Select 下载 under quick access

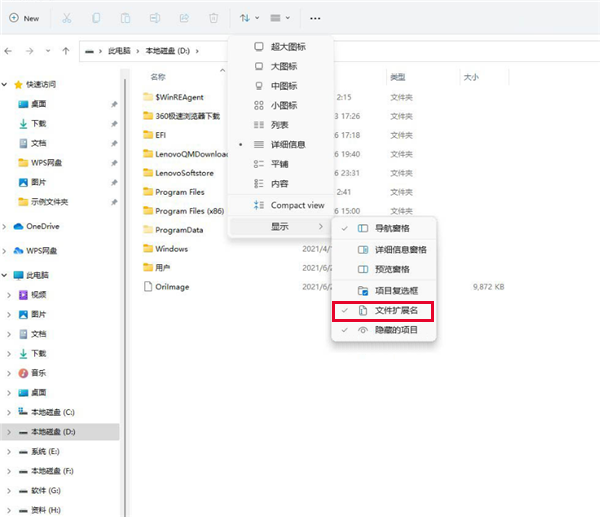[x=38, y=123]
